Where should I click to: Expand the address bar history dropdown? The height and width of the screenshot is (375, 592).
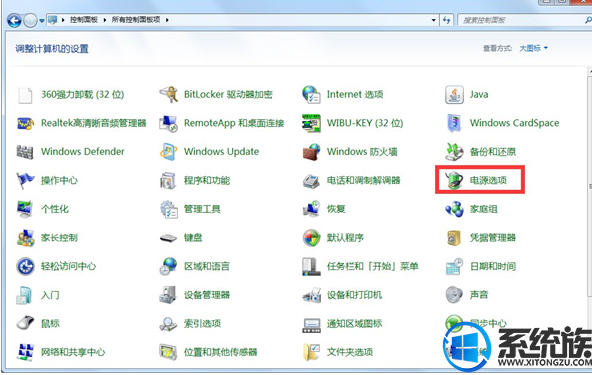pyautogui.click(x=433, y=20)
